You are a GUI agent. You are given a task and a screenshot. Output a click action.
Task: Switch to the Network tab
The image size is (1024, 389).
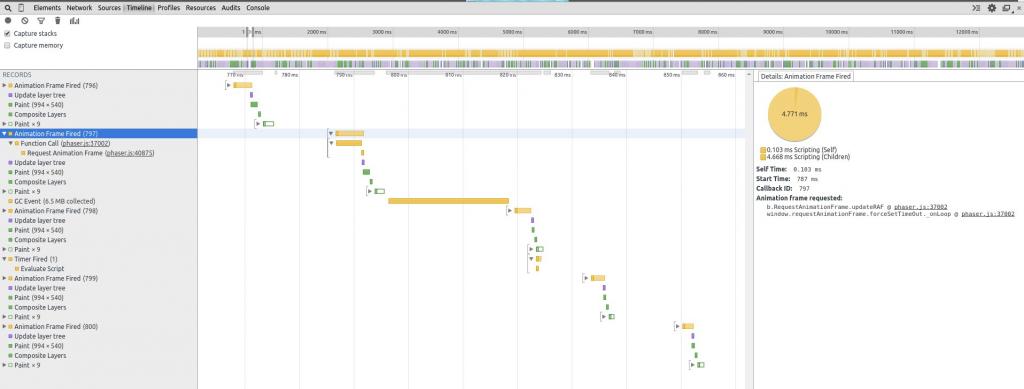pos(79,8)
